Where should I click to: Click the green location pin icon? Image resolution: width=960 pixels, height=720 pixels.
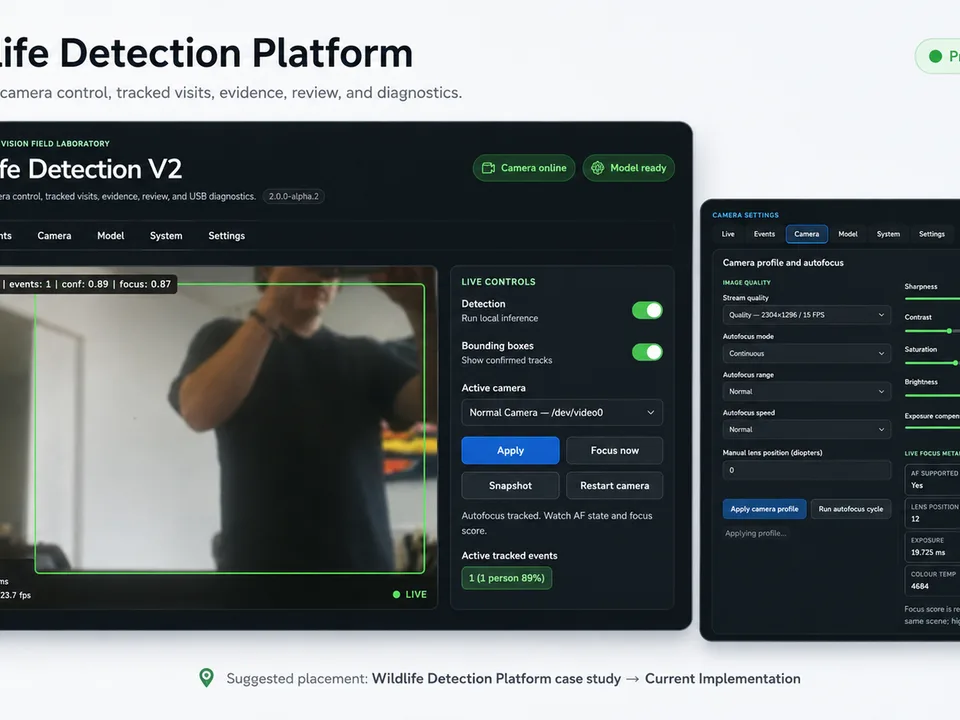(x=207, y=678)
